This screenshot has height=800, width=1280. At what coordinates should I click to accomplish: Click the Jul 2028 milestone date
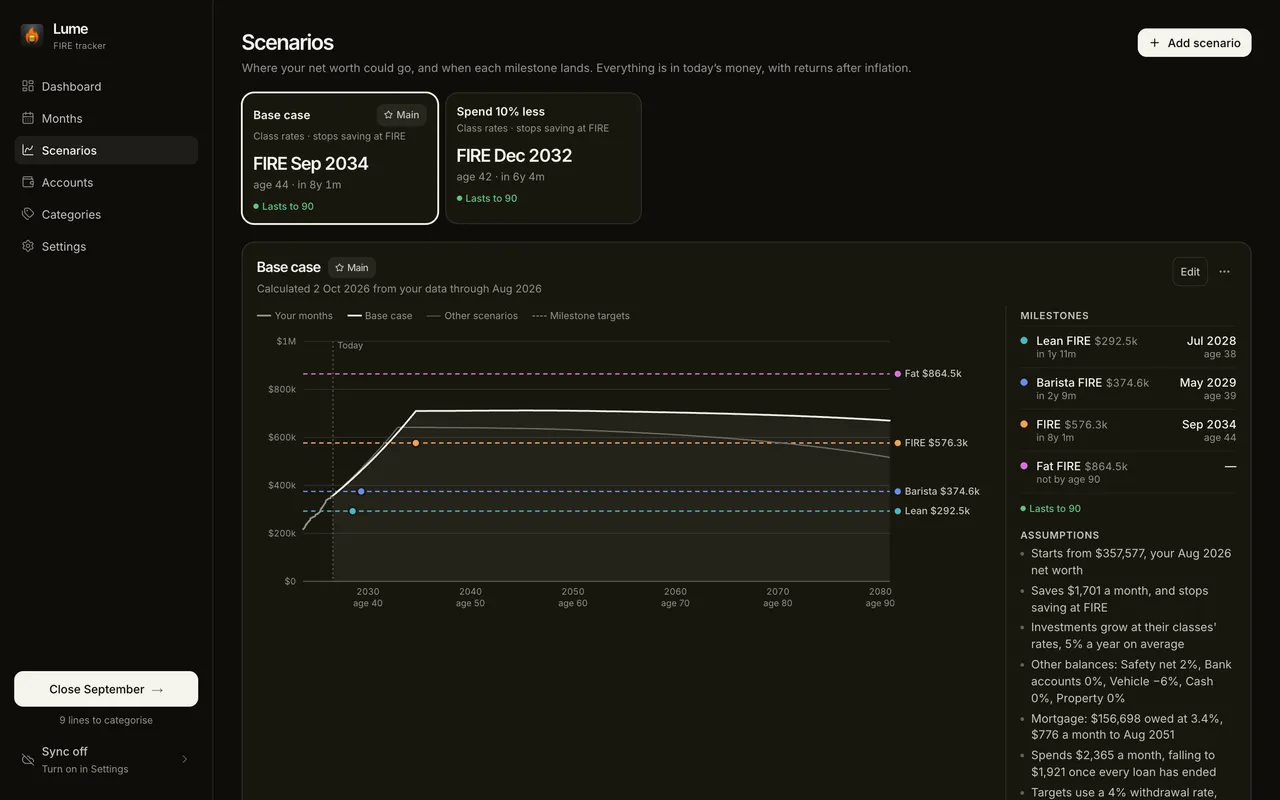tap(1211, 341)
